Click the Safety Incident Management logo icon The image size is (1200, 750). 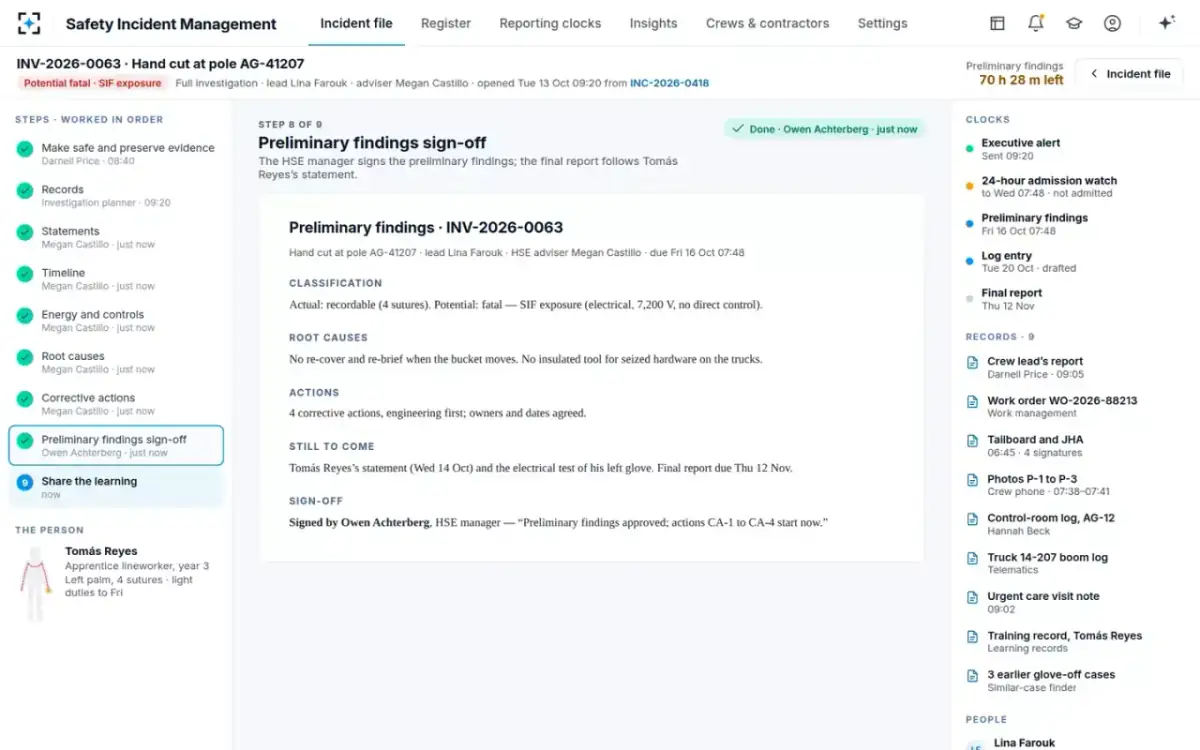pyautogui.click(x=30, y=23)
